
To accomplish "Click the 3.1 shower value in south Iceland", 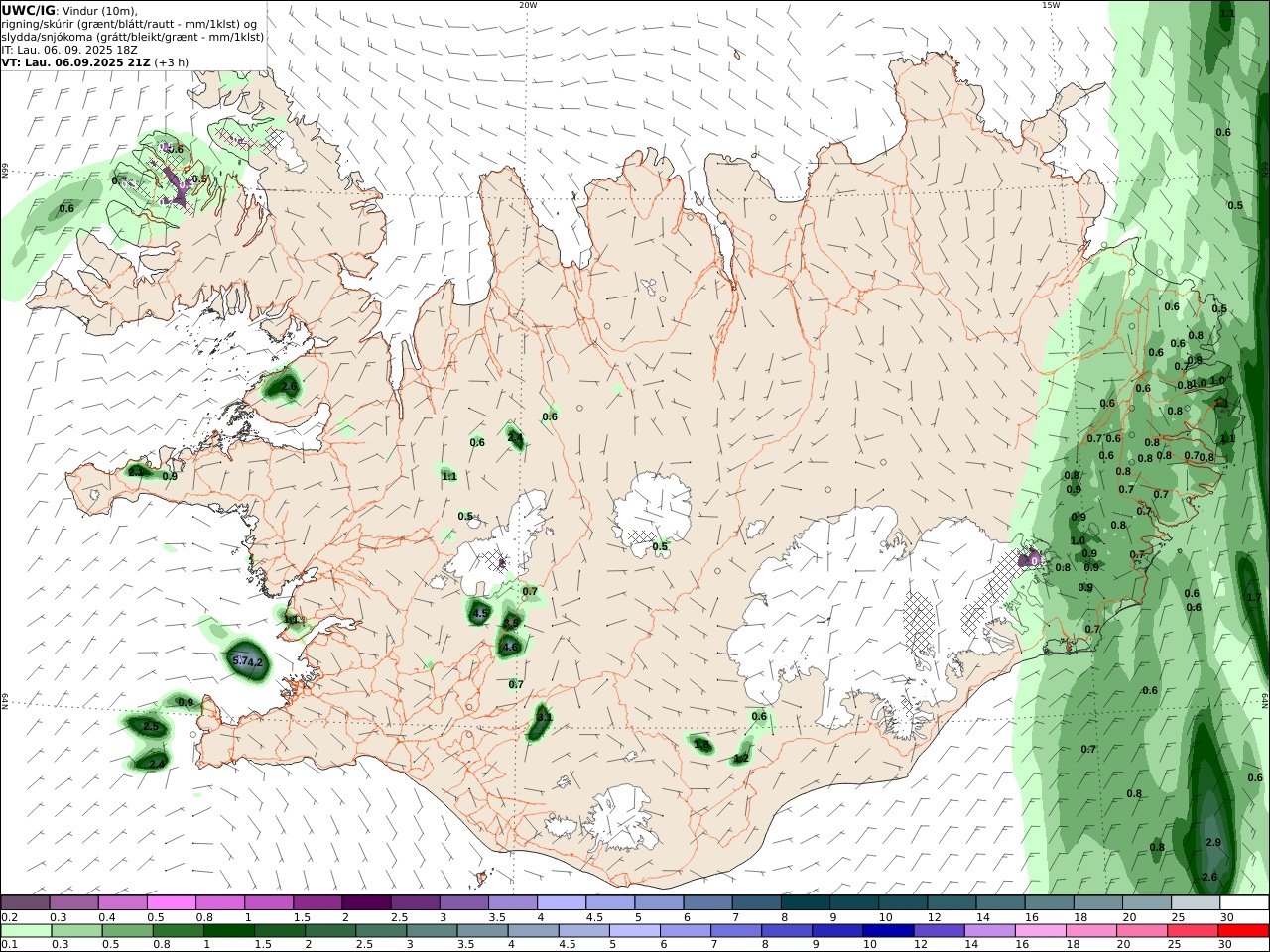I will (544, 716).
